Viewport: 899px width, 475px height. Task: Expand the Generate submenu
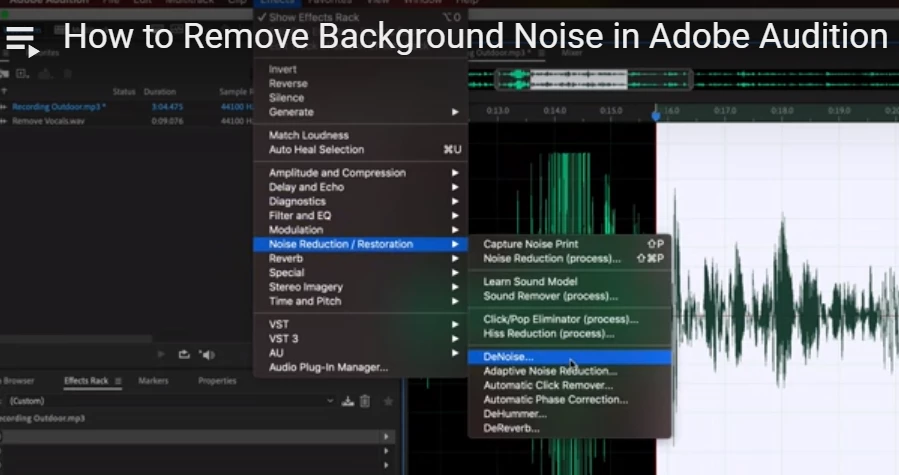[x=360, y=112]
